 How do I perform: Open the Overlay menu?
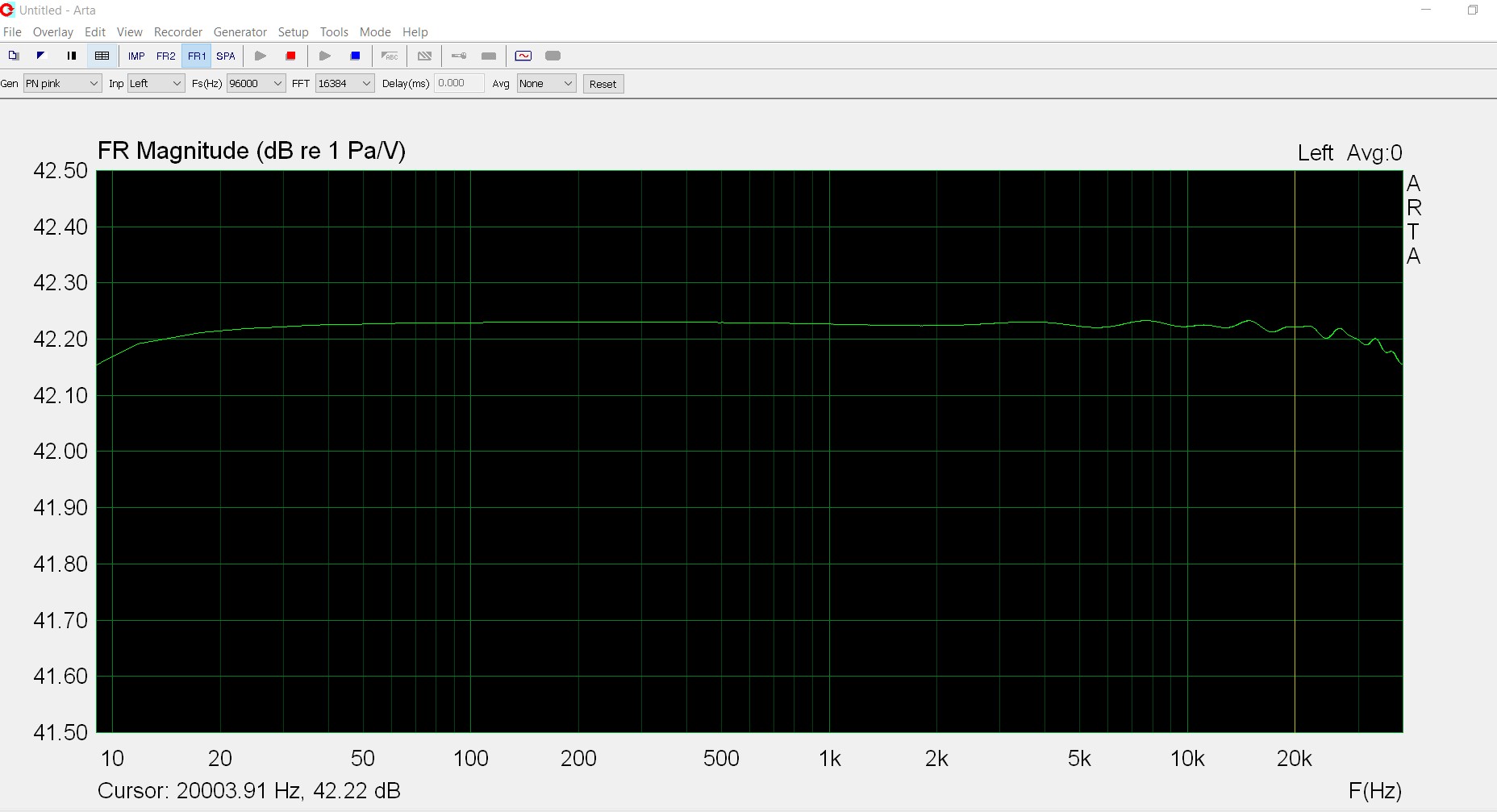(53, 32)
